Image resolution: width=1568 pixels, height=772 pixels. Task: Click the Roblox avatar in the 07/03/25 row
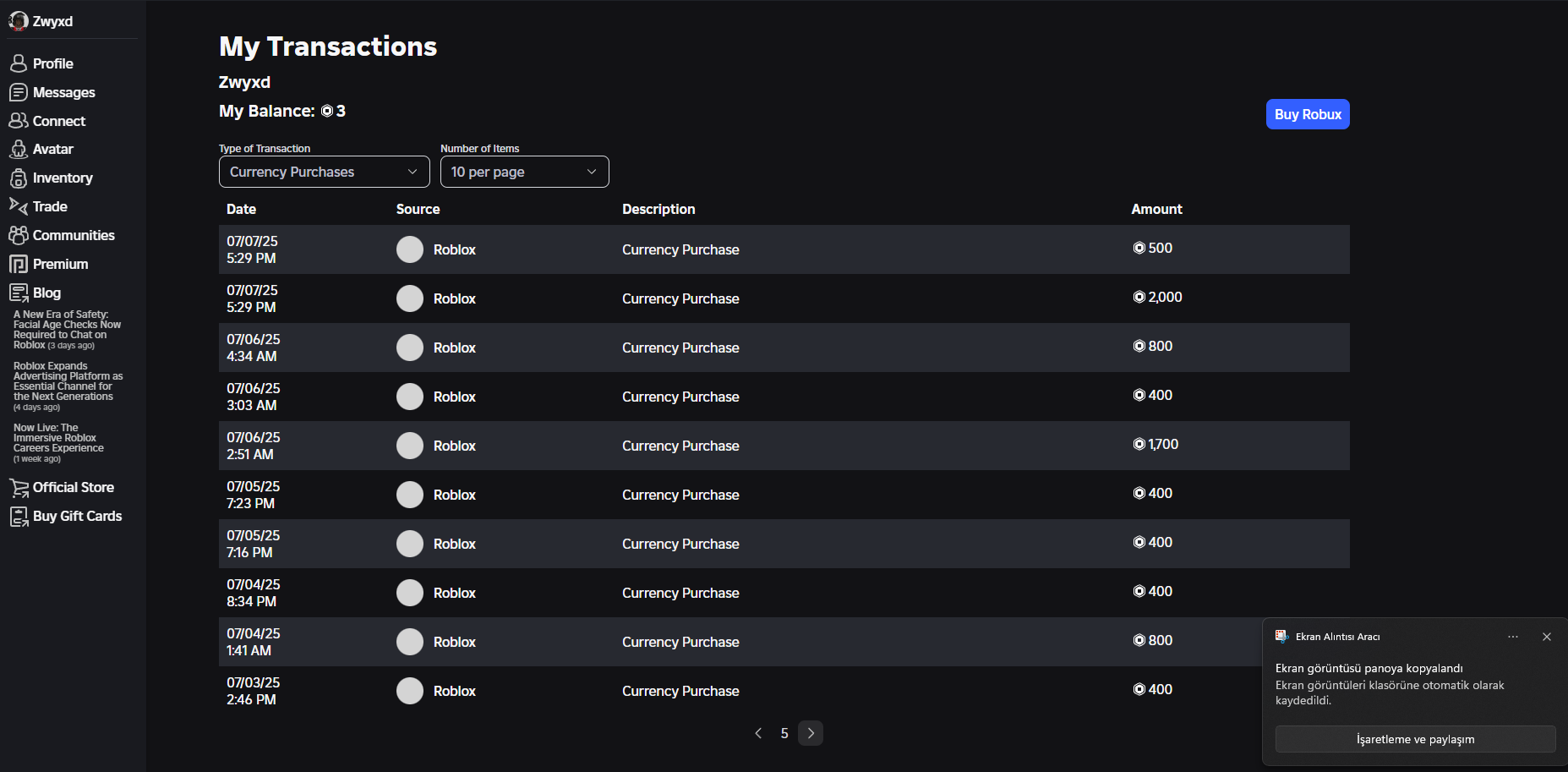[x=410, y=691]
